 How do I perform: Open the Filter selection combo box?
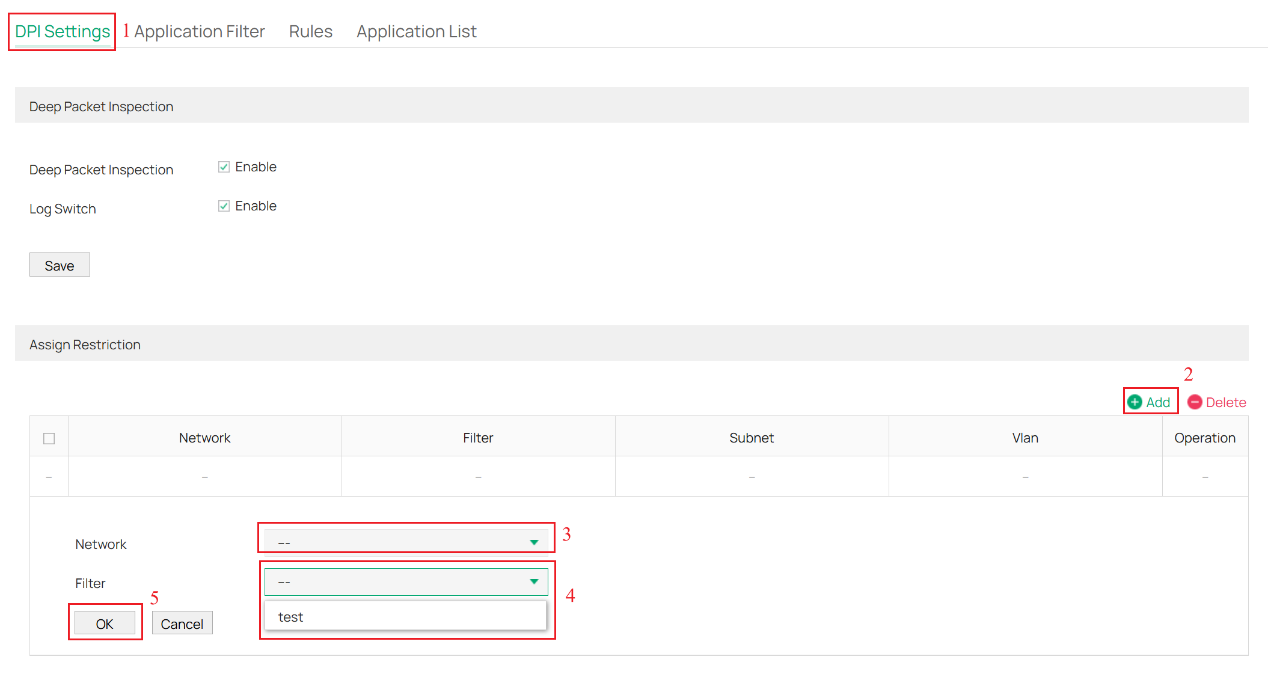pyautogui.click(x=406, y=581)
